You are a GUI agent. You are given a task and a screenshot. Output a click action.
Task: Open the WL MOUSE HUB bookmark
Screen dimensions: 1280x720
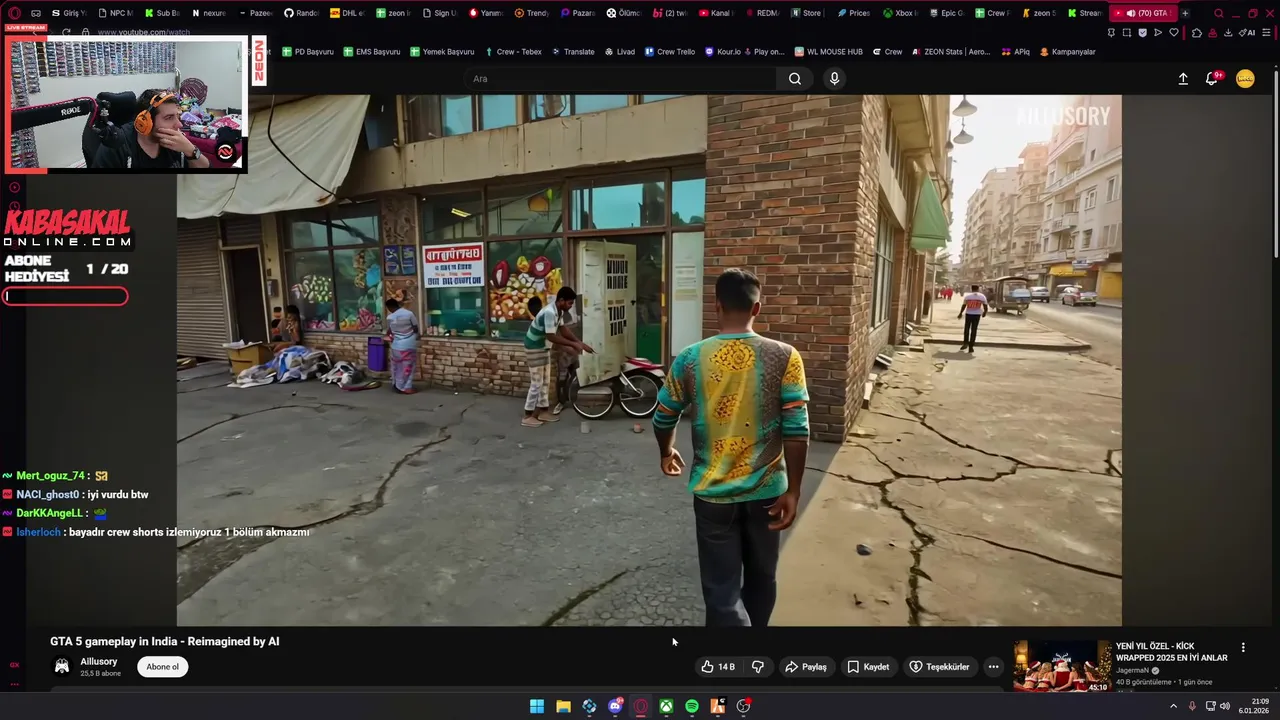[x=828, y=51]
